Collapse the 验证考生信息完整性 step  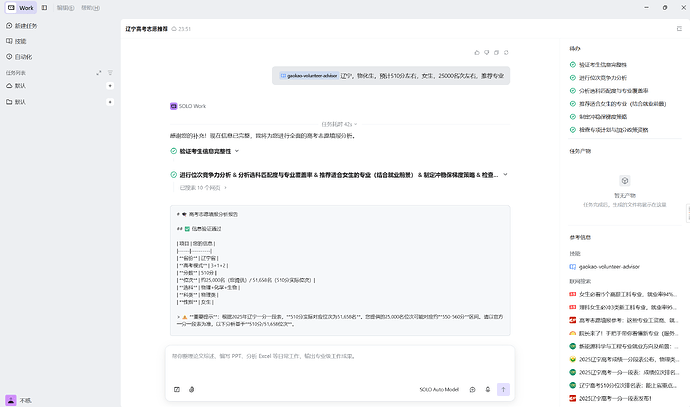(x=237, y=151)
